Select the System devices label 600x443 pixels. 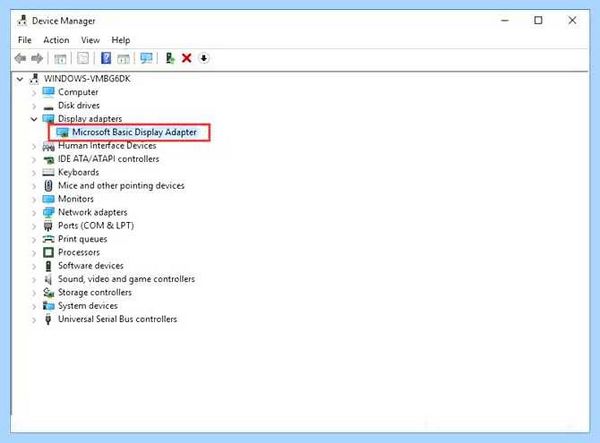tap(88, 306)
